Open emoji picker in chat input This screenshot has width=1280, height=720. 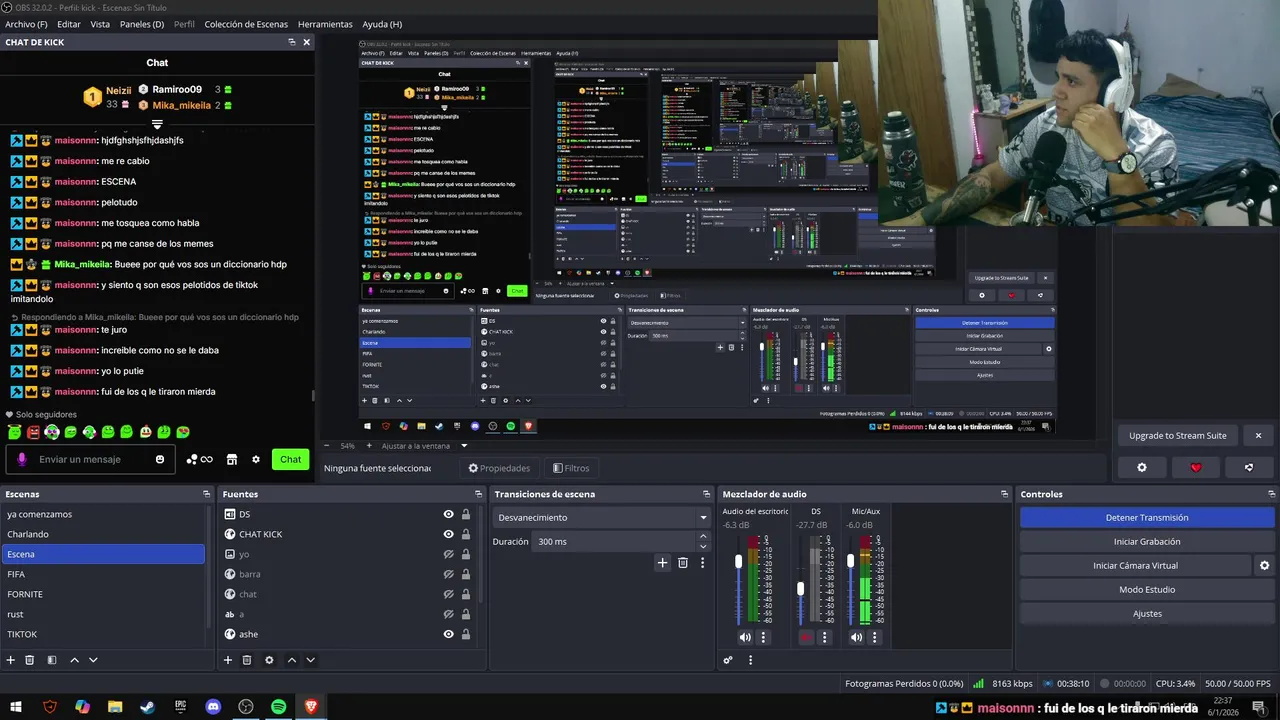[x=160, y=460]
